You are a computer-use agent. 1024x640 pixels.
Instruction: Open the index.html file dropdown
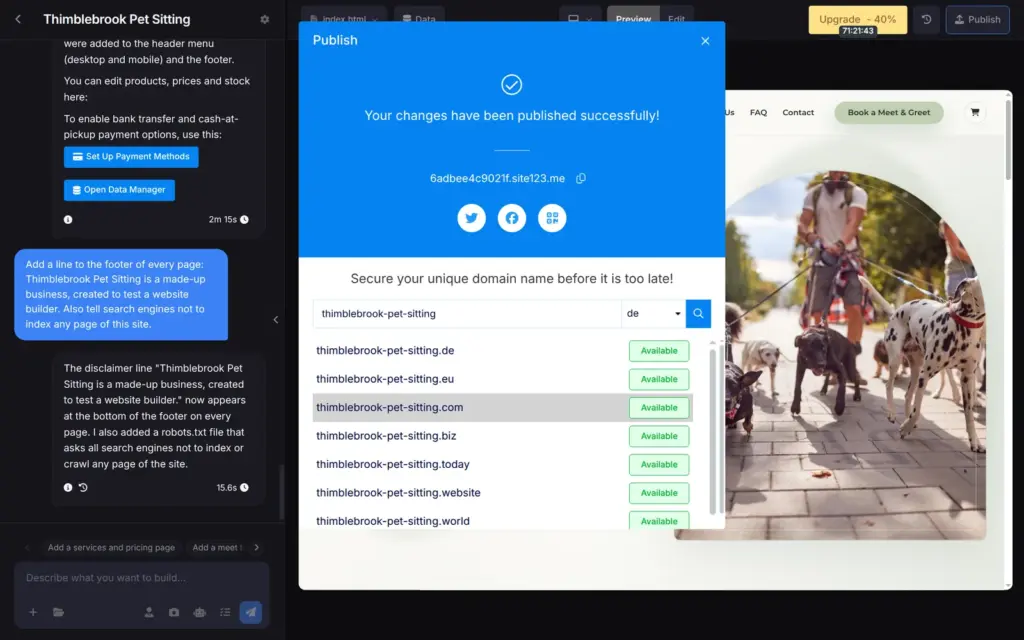[x=344, y=19]
